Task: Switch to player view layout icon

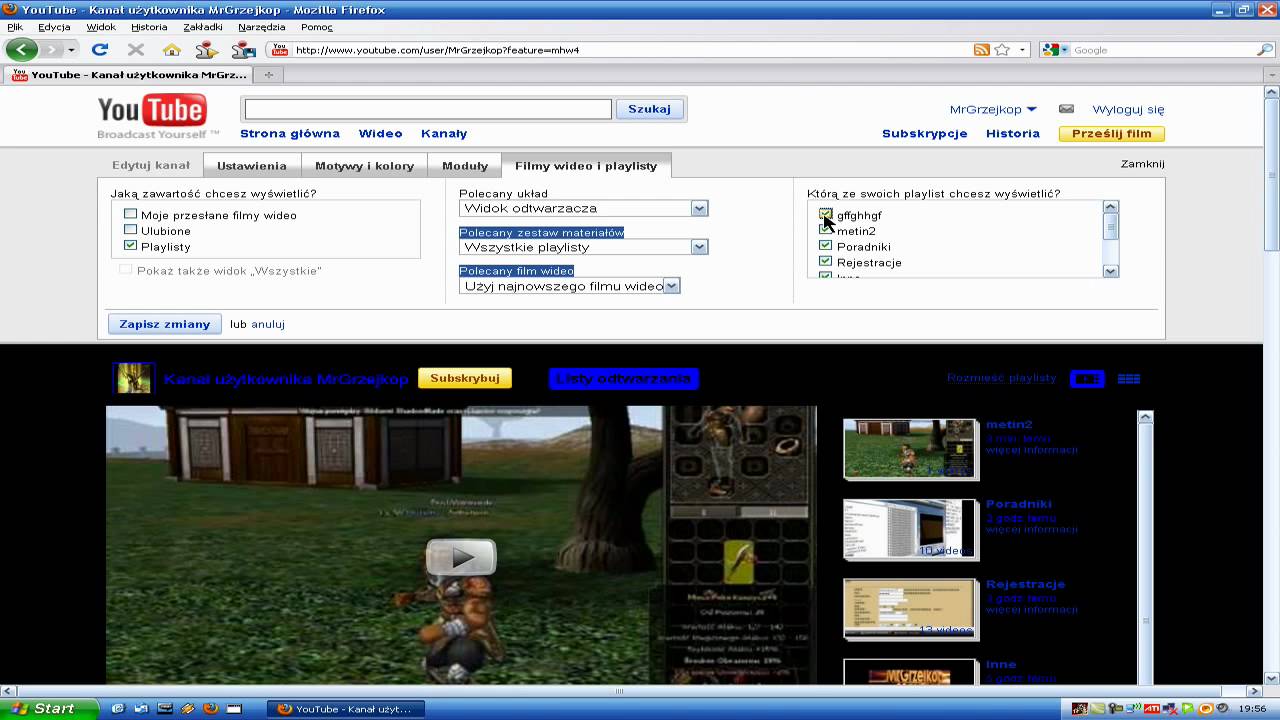Action: [1087, 379]
